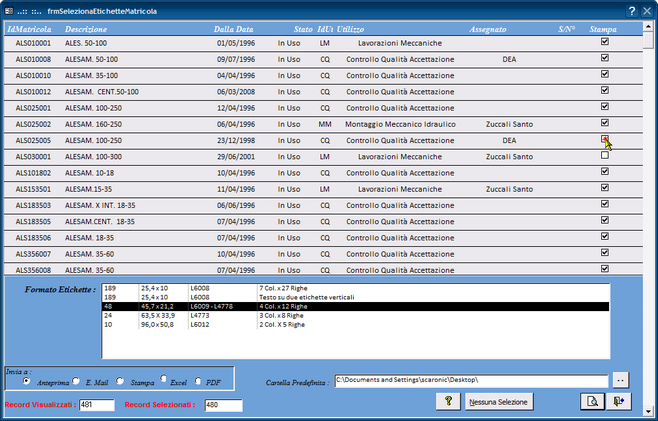Toggle Stampa checkbox for ALS153501

(x=605, y=188)
